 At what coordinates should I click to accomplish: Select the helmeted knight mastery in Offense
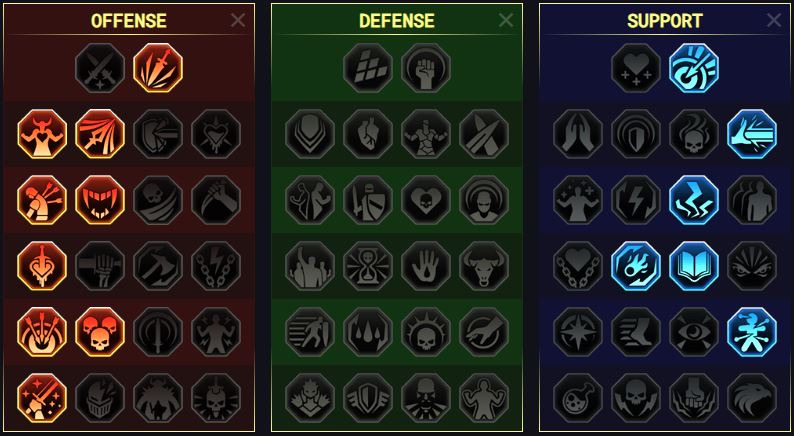coord(100,398)
